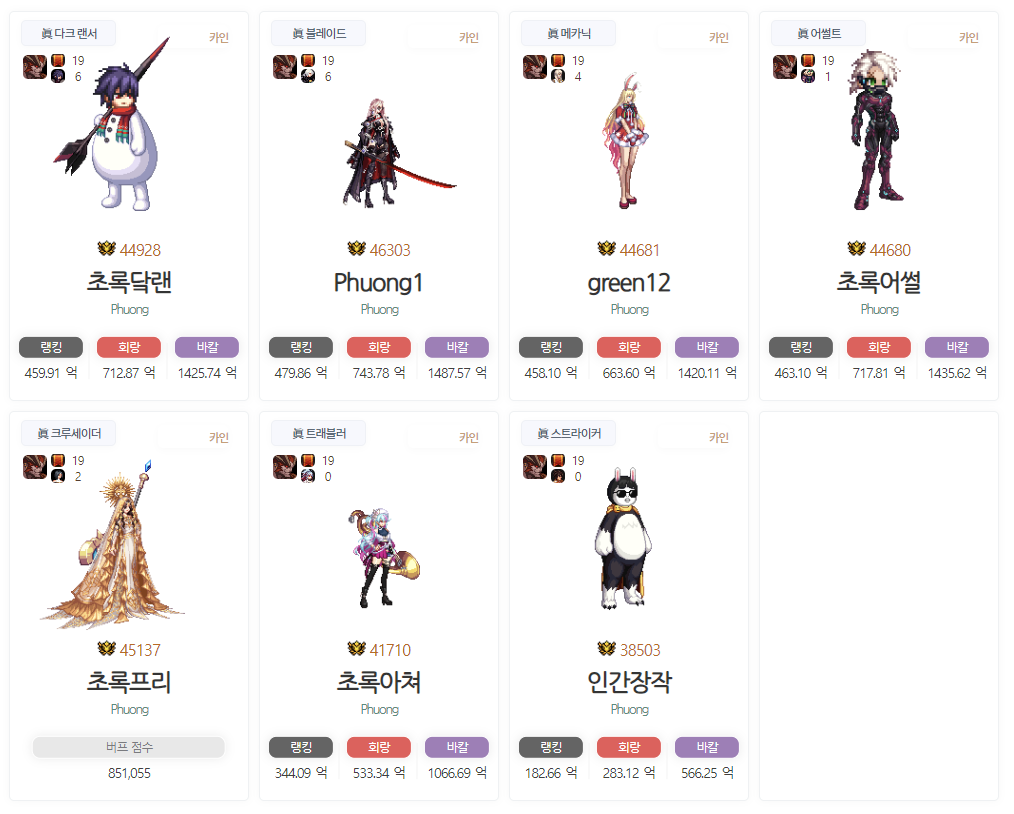The height and width of the screenshot is (814, 1014).
Task: Click 바칼 button on Phuong1 card
Action: point(457,347)
